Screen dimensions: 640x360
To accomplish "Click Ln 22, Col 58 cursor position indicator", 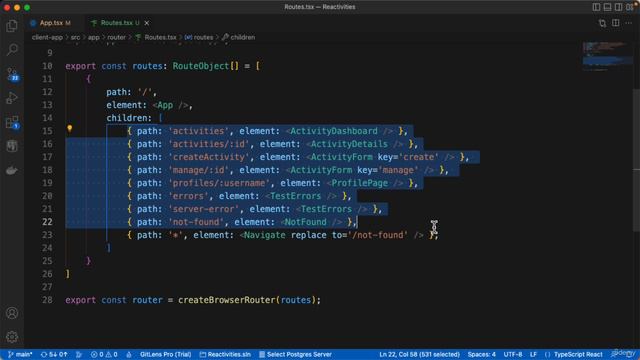I will point(419,354).
